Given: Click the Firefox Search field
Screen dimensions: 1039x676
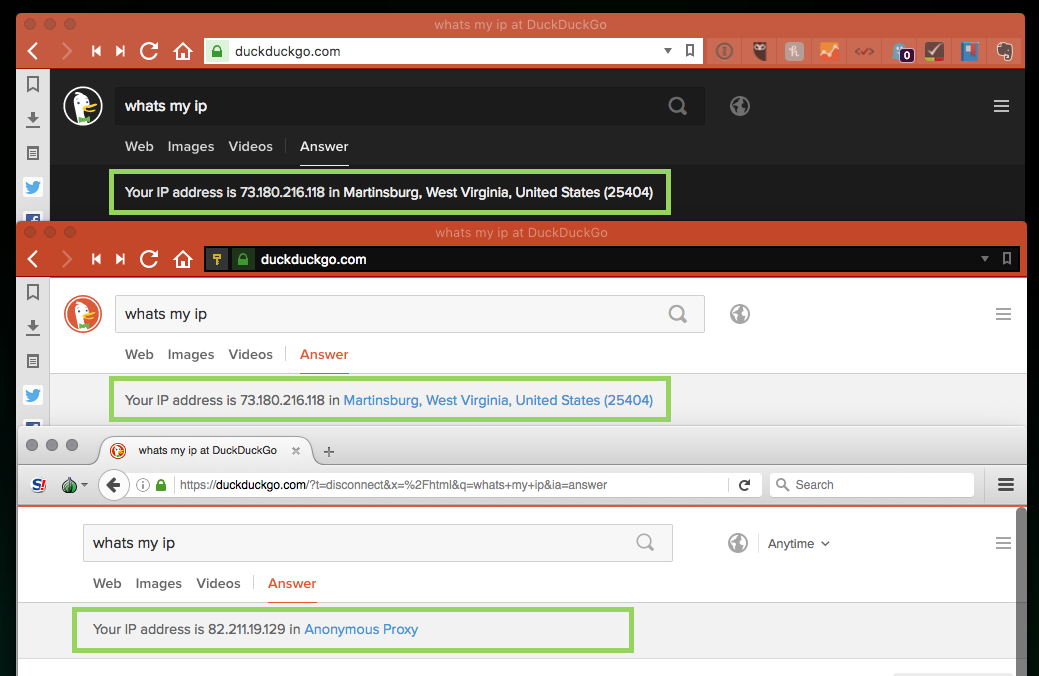Looking at the screenshot, I should tap(871, 485).
